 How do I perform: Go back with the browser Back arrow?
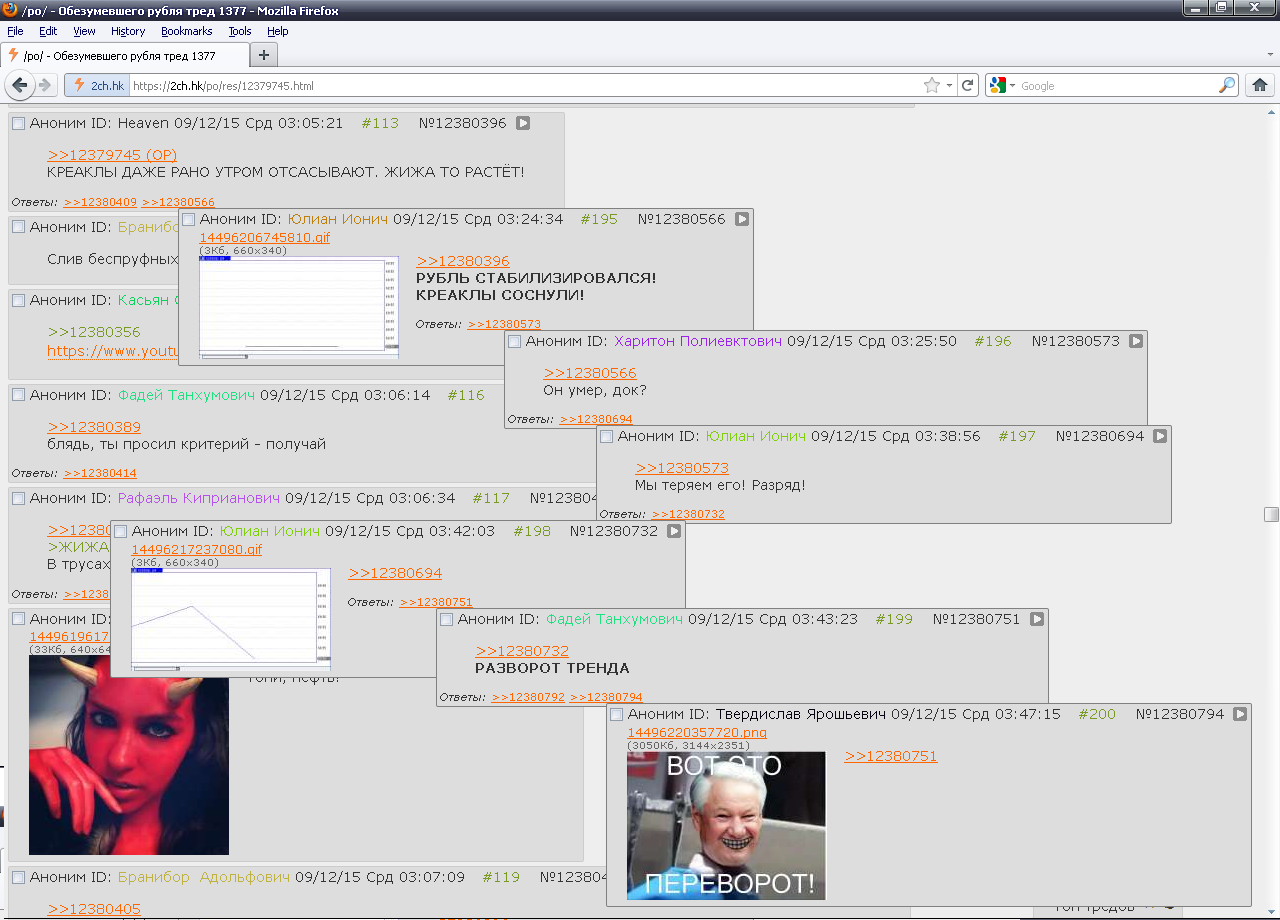coord(20,85)
